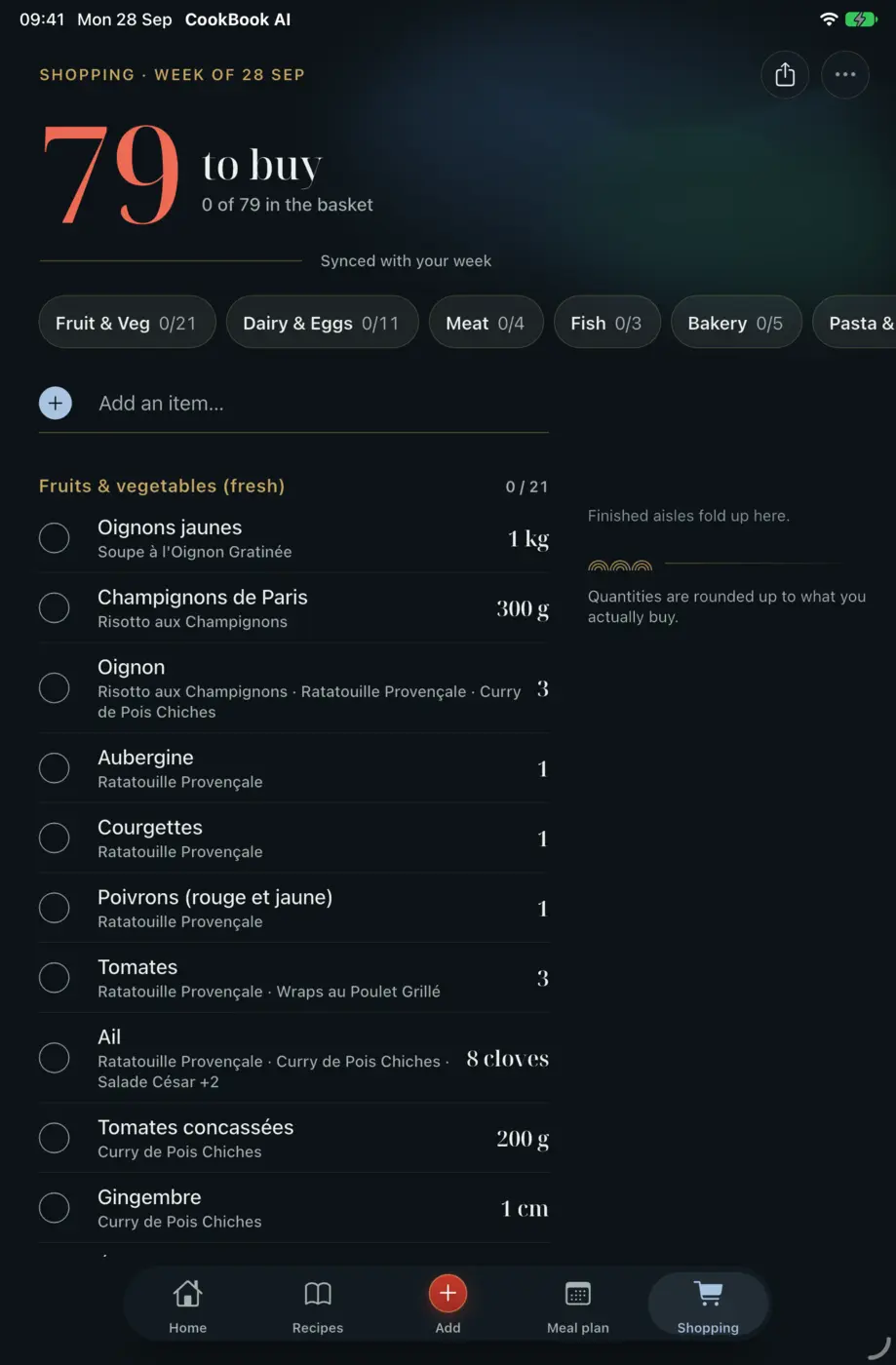Tap the 8 cloves quantity for Ail

click(x=507, y=1059)
